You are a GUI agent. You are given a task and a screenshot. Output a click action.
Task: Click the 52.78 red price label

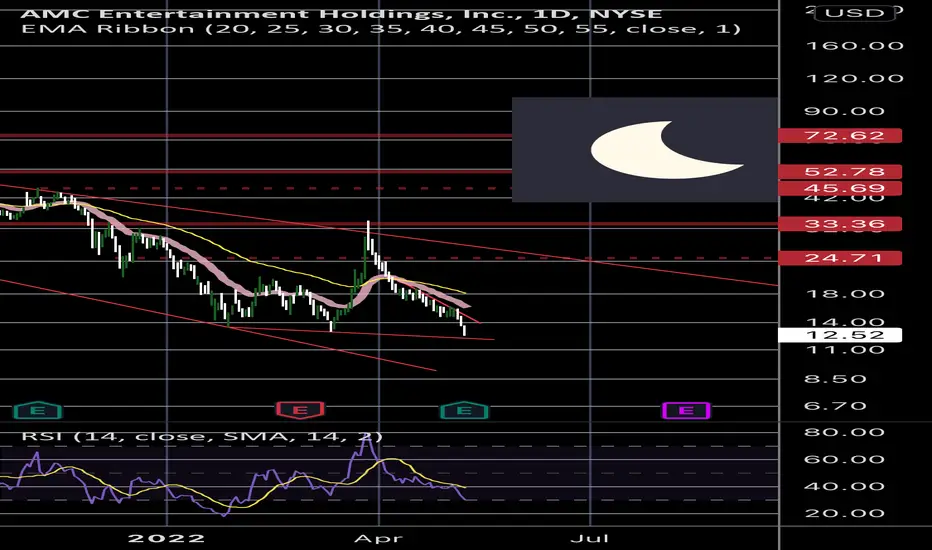(840, 172)
